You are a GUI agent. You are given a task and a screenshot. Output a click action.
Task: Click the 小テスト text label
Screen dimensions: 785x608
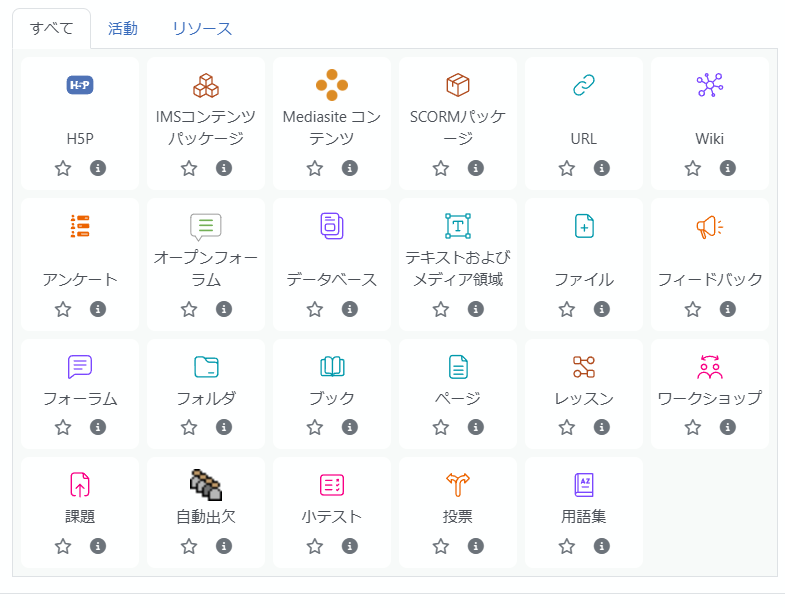(x=332, y=517)
